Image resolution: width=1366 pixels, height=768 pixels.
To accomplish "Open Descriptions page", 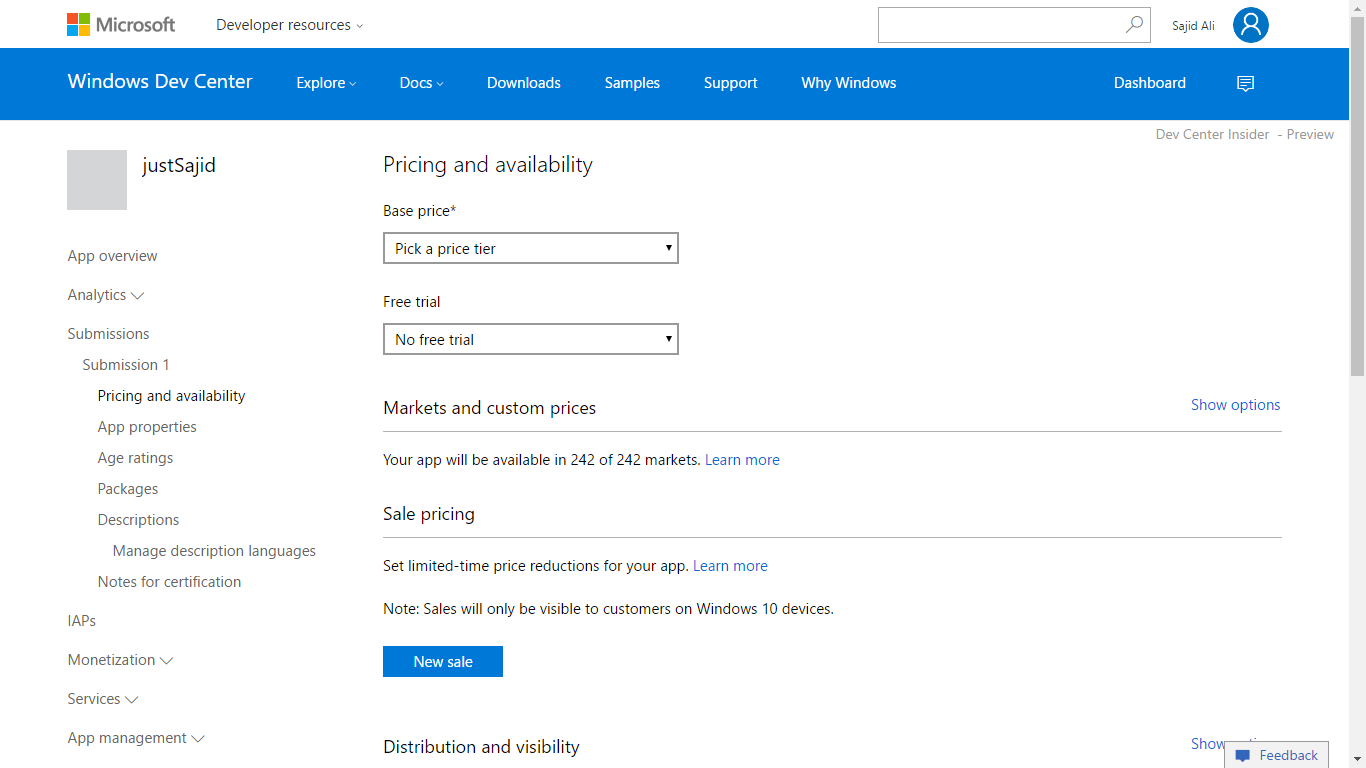I will pyautogui.click(x=138, y=520).
